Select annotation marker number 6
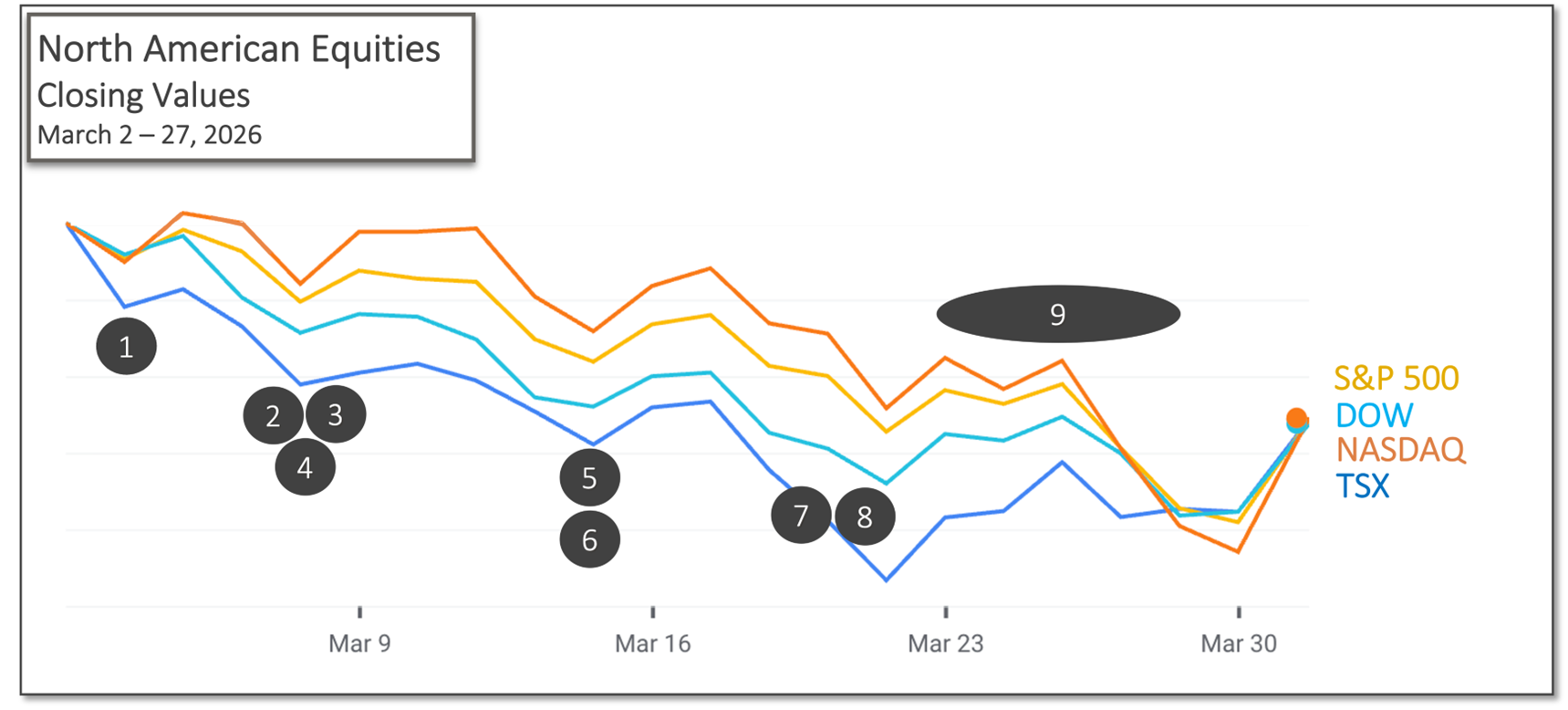 click(589, 540)
